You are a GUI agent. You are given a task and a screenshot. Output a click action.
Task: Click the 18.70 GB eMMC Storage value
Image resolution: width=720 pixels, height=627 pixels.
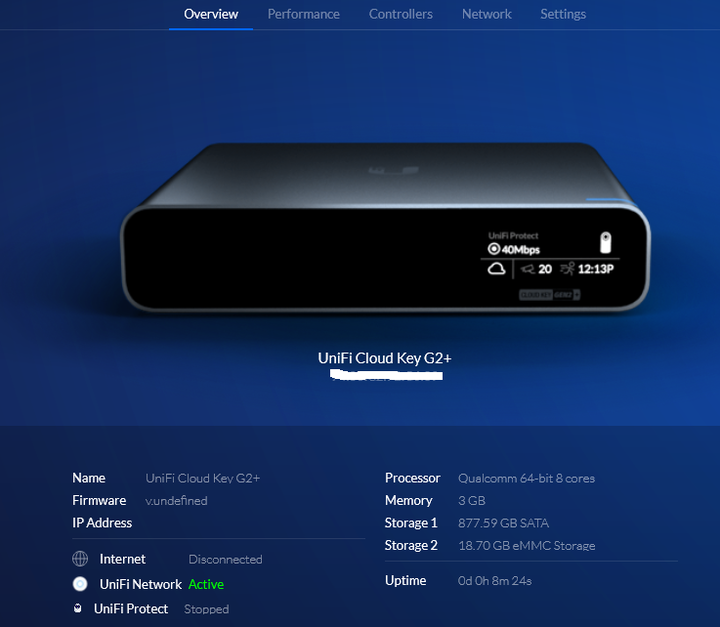(527, 546)
